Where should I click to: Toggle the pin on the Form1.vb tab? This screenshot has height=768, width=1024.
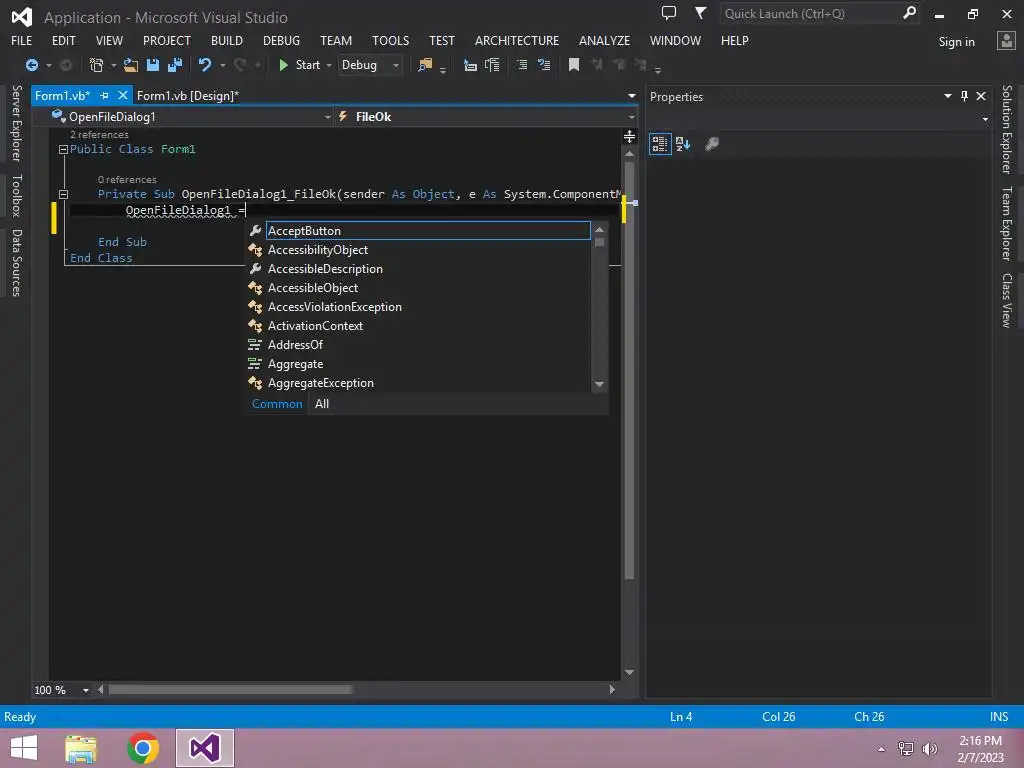pyautogui.click(x=104, y=95)
